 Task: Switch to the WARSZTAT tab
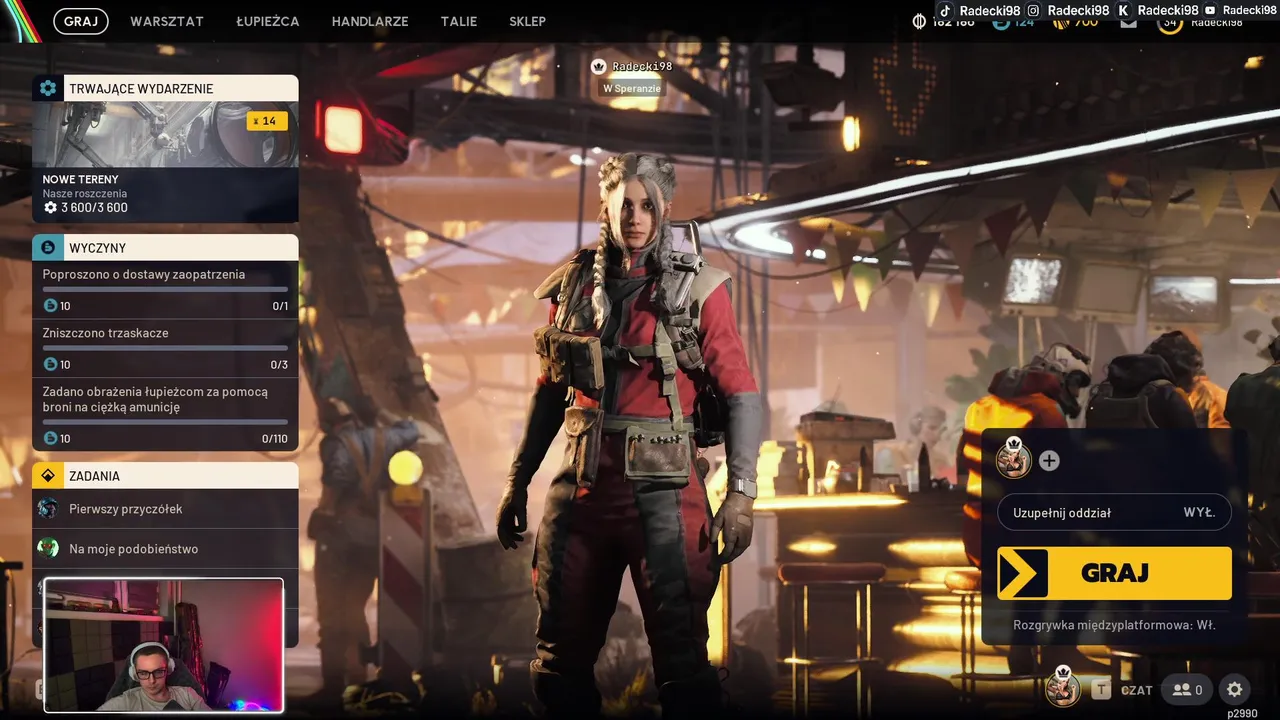point(167,21)
